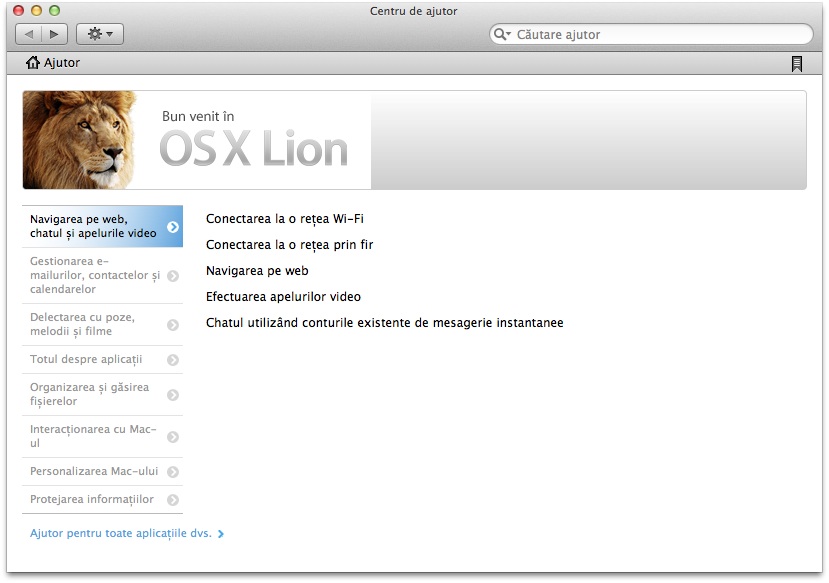The width and height of the screenshot is (829, 583).
Task: Close the Centru de ajutor window
Action: tap(19, 11)
